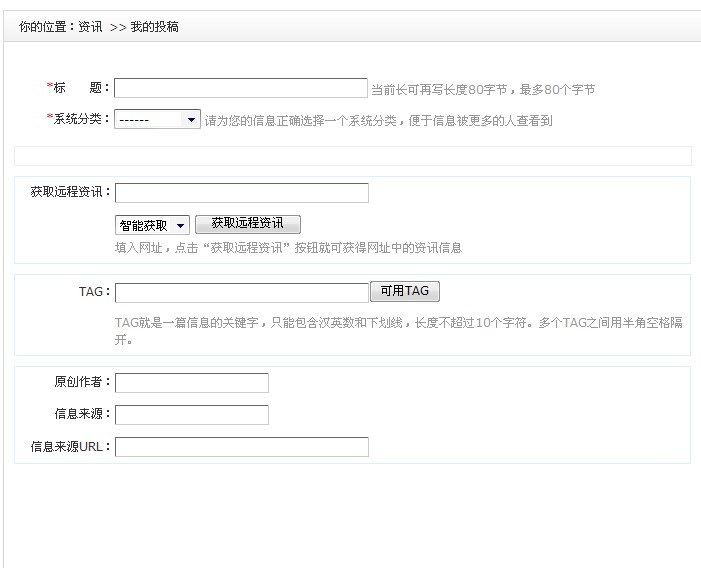
Task: Click the 你的位置 label text
Action: tap(42, 27)
